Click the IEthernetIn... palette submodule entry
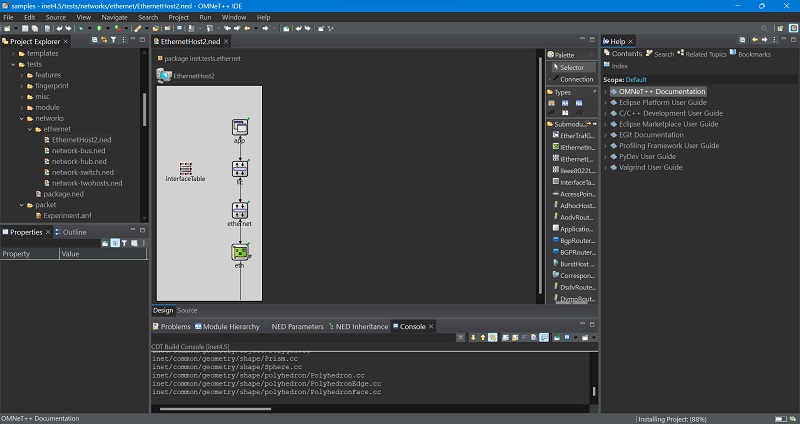800x424 pixels. (x=573, y=147)
